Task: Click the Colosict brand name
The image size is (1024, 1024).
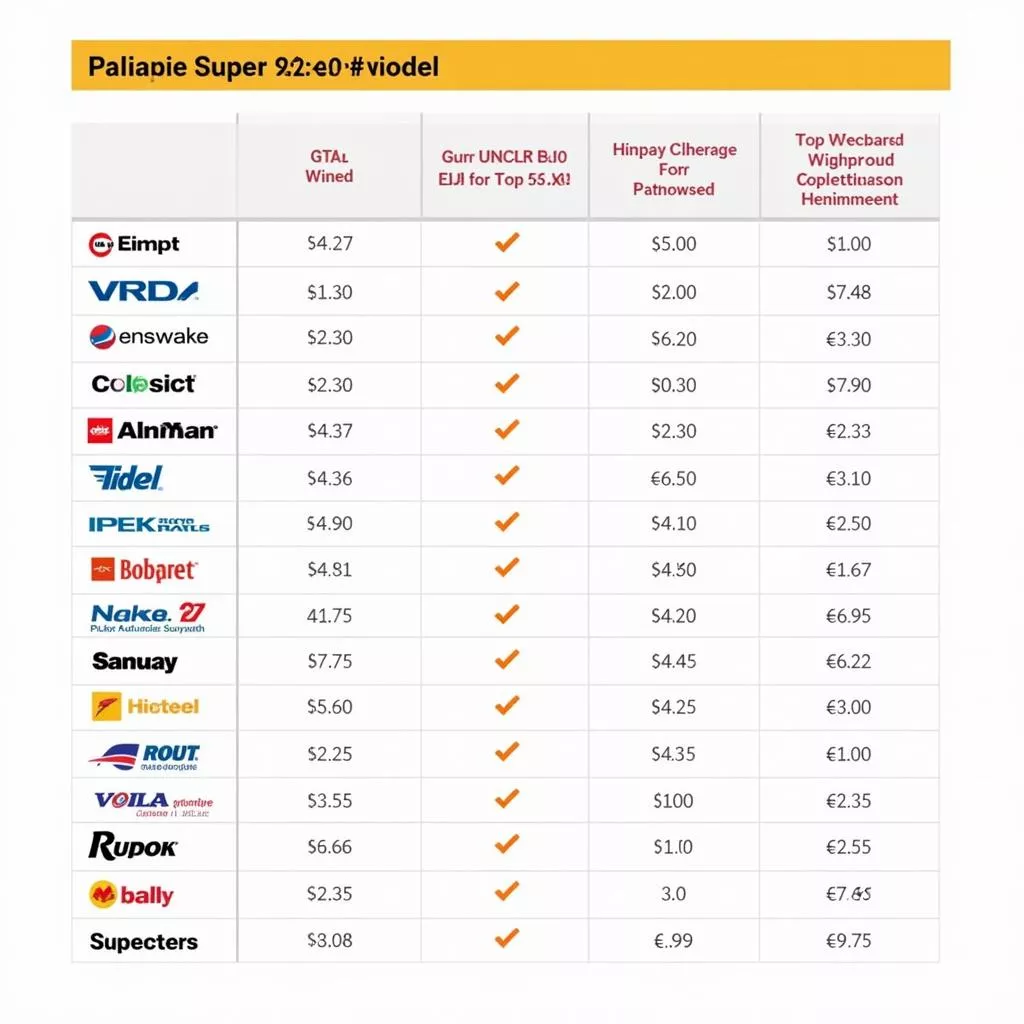Action: pyautogui.click(x=144, y=384)
